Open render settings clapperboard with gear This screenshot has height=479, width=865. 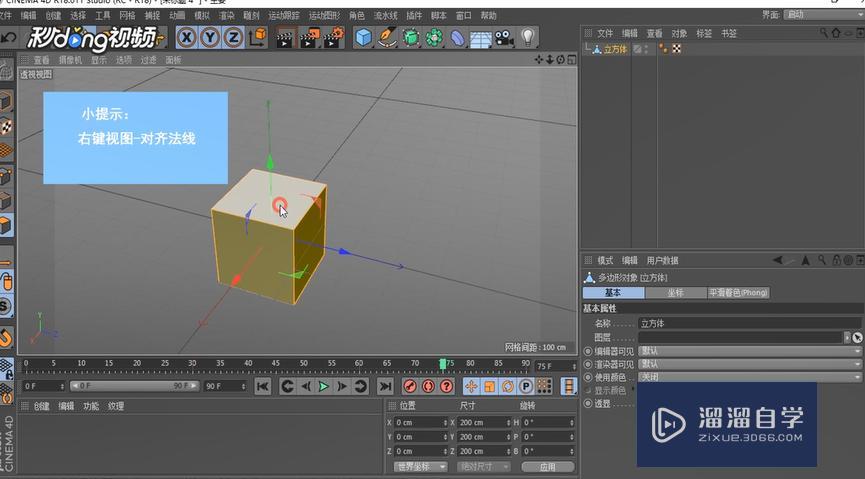click(x=333, y=38)
